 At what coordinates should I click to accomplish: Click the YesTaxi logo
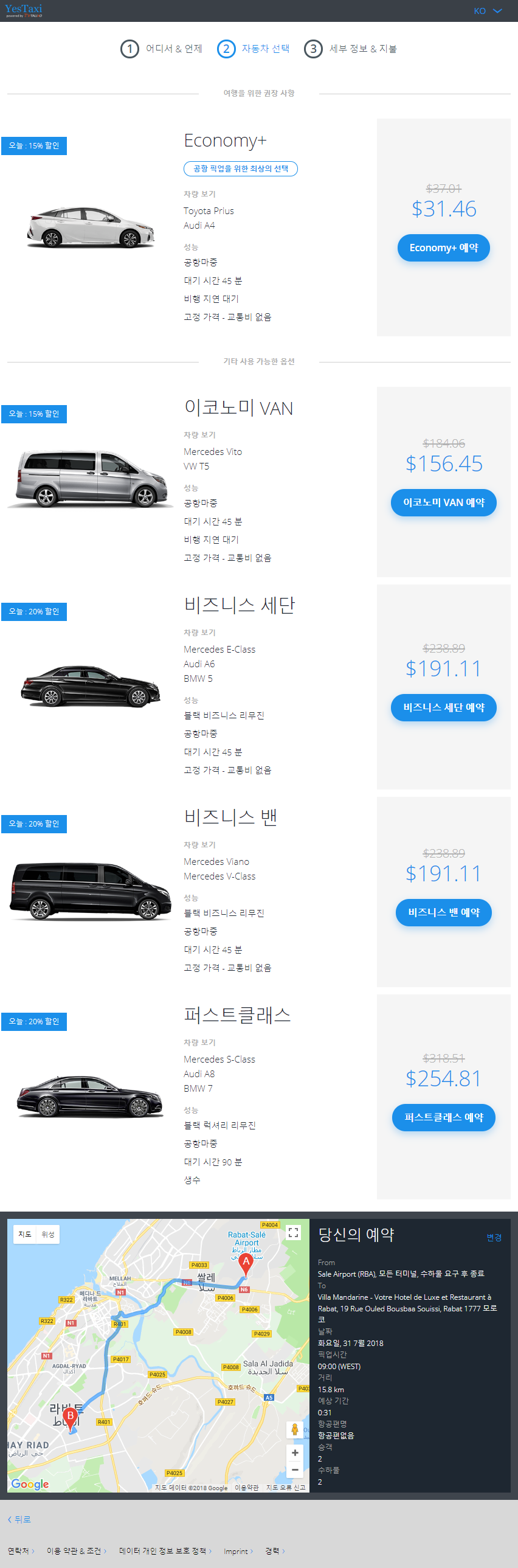click(24, 10)
